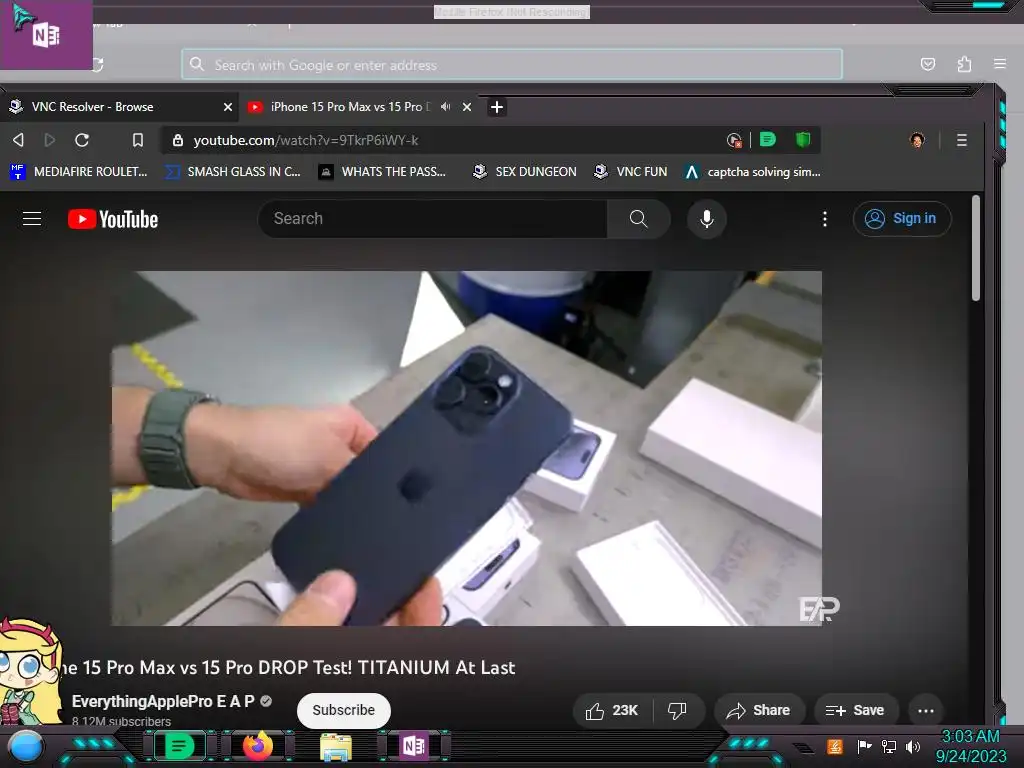Save the video to a playlist
This screenshot has width=1024, height=768.
pyautogui.click(x=855, y=711)
